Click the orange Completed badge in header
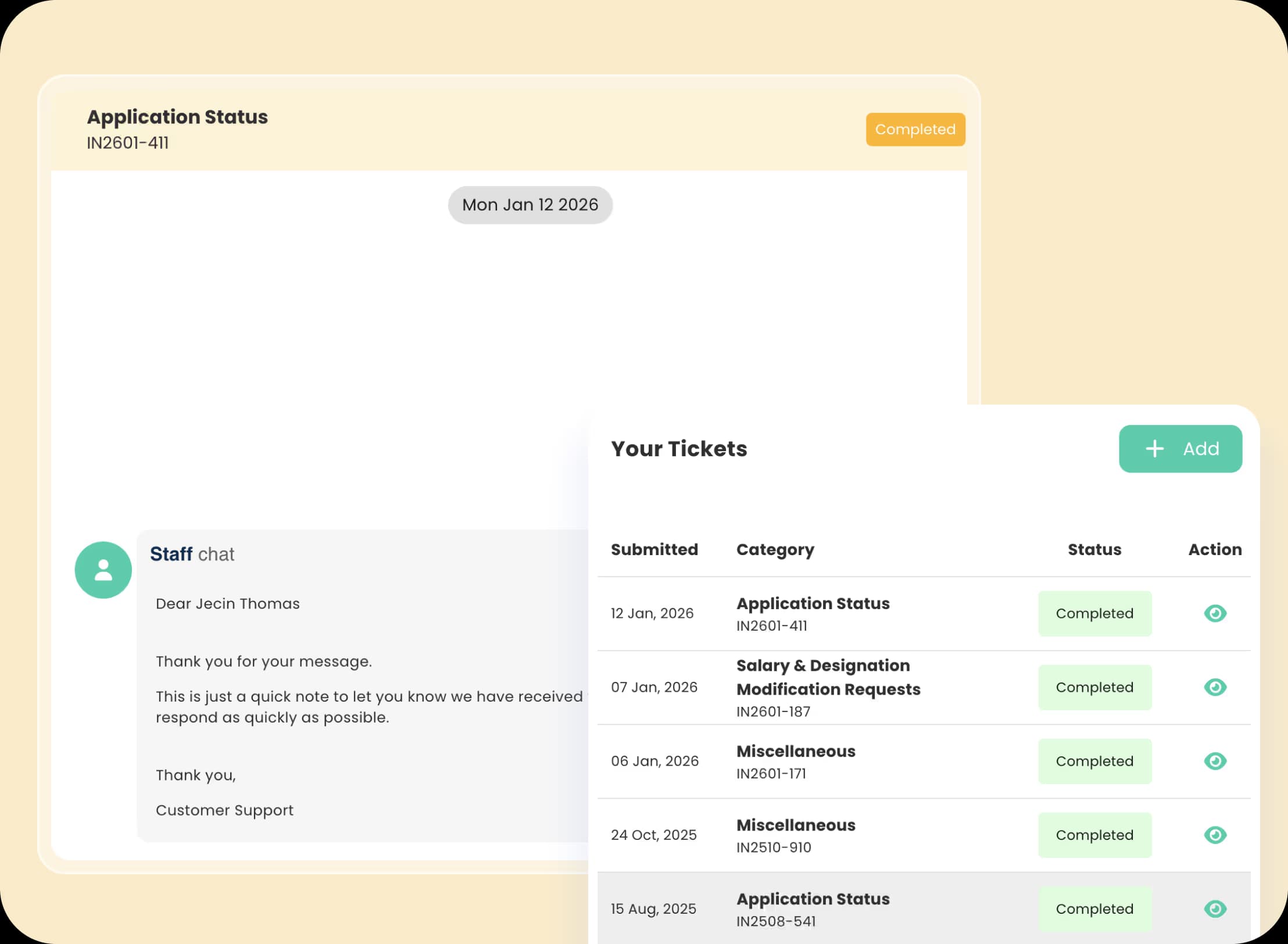Viewport: 1288px width, 944px height. [x=915, y=130]
